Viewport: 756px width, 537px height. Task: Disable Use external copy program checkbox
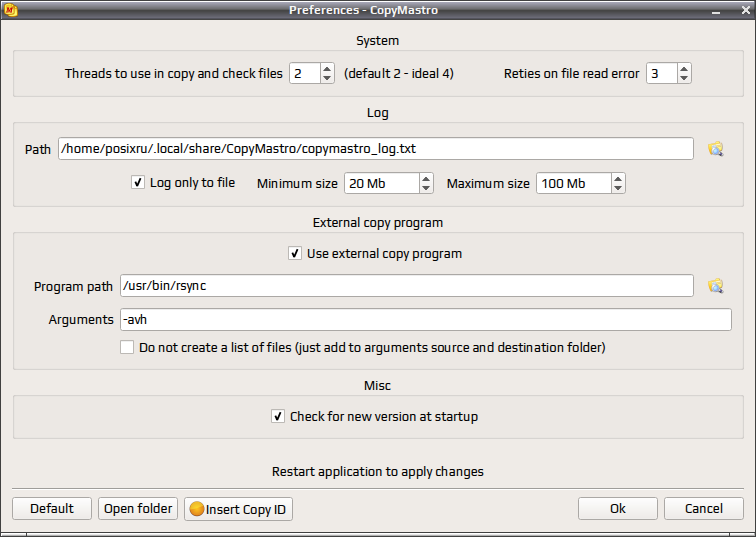point(295,253)
